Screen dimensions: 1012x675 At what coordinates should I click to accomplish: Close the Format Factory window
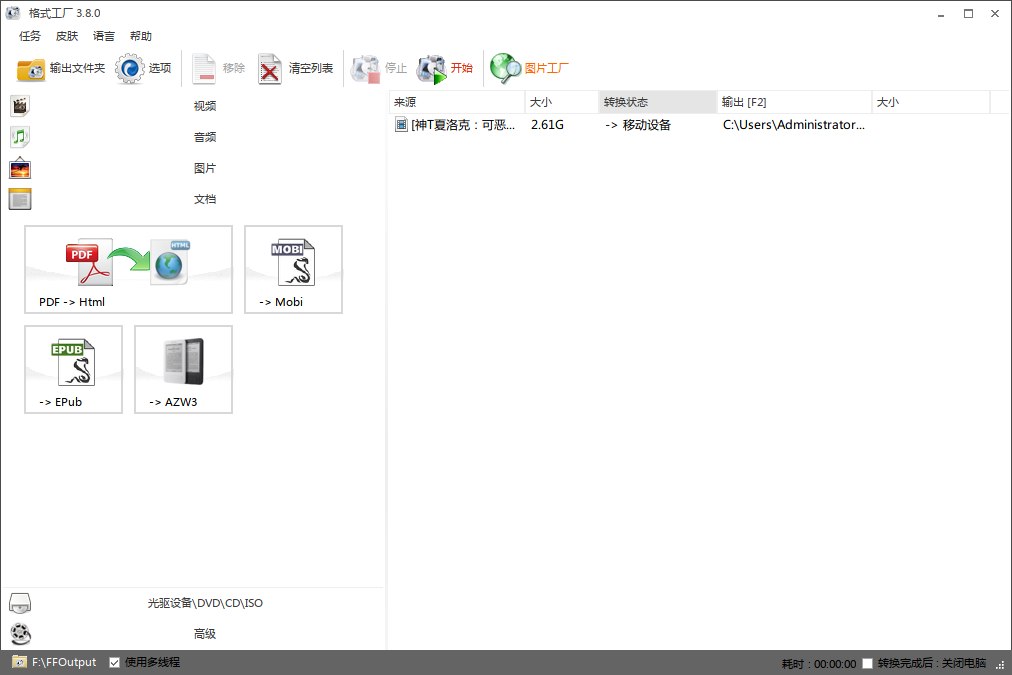point(995,14)
